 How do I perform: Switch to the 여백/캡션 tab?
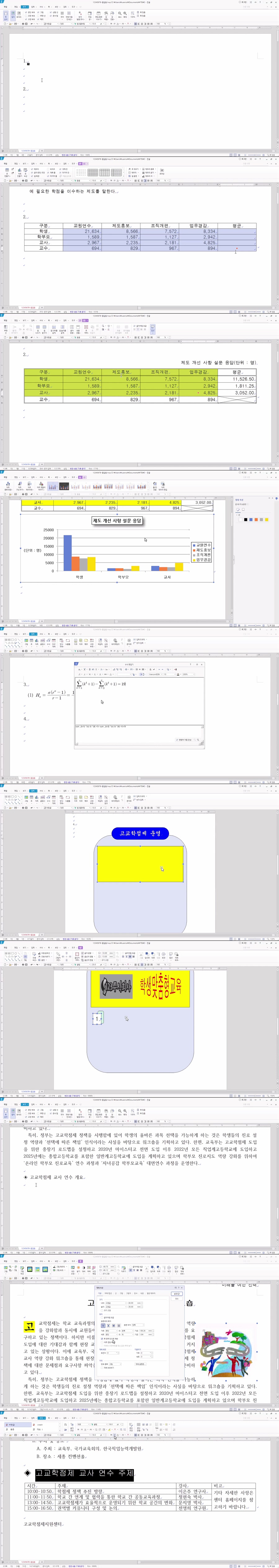click(x=108, y=1293)
